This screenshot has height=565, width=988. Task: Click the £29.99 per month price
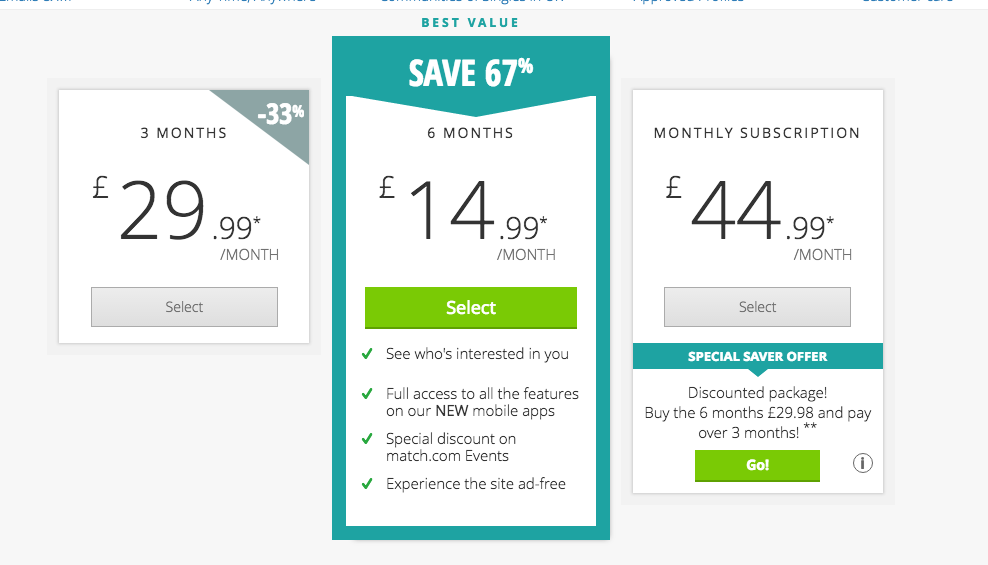(186, 219)
